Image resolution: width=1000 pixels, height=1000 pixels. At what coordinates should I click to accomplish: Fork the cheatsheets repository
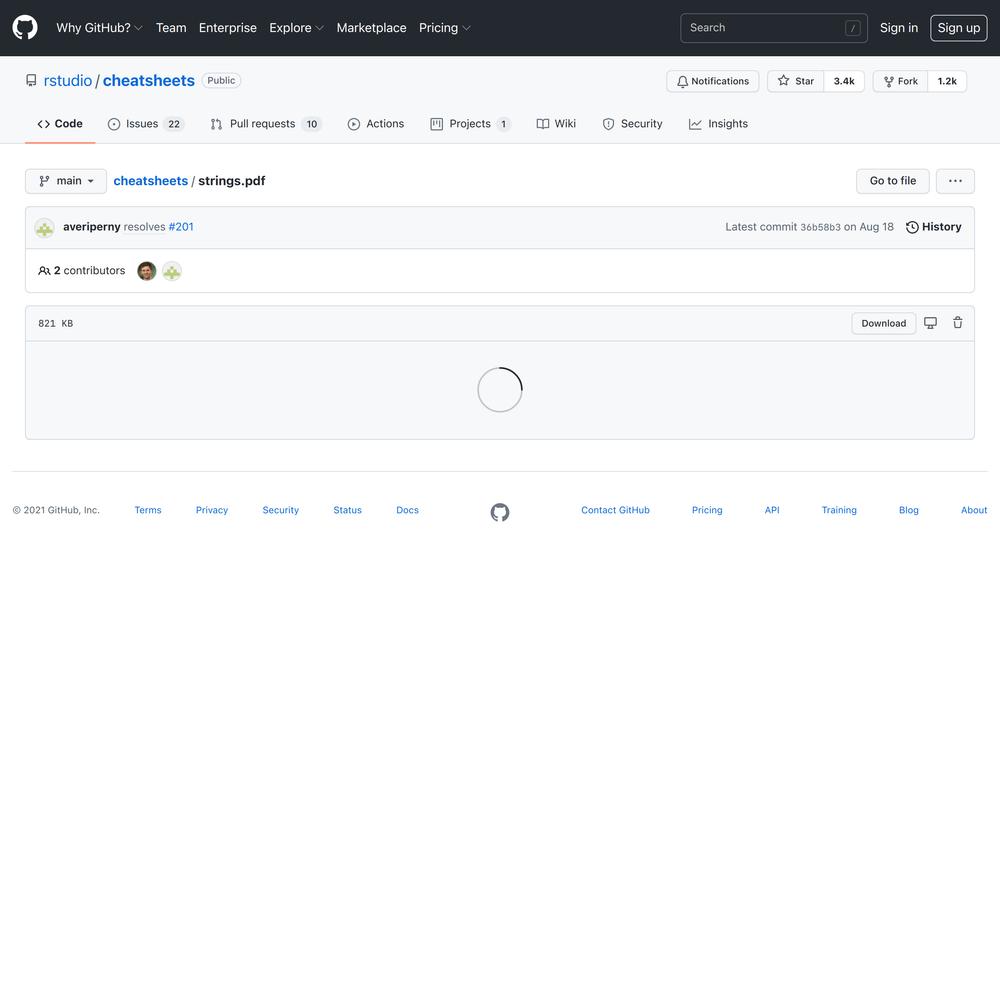coord(901,82)
